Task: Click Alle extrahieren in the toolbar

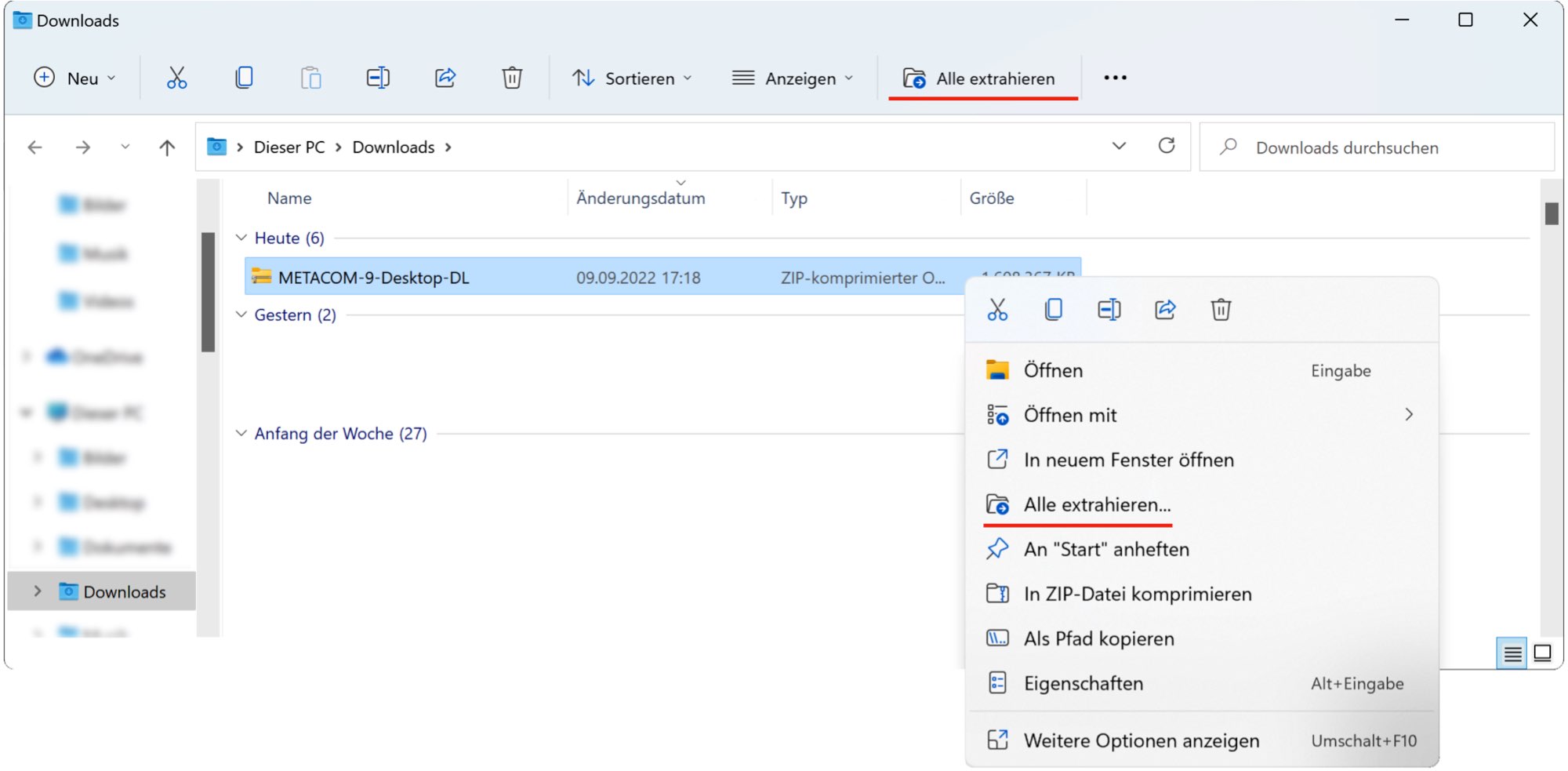Action: pos(980,78)
